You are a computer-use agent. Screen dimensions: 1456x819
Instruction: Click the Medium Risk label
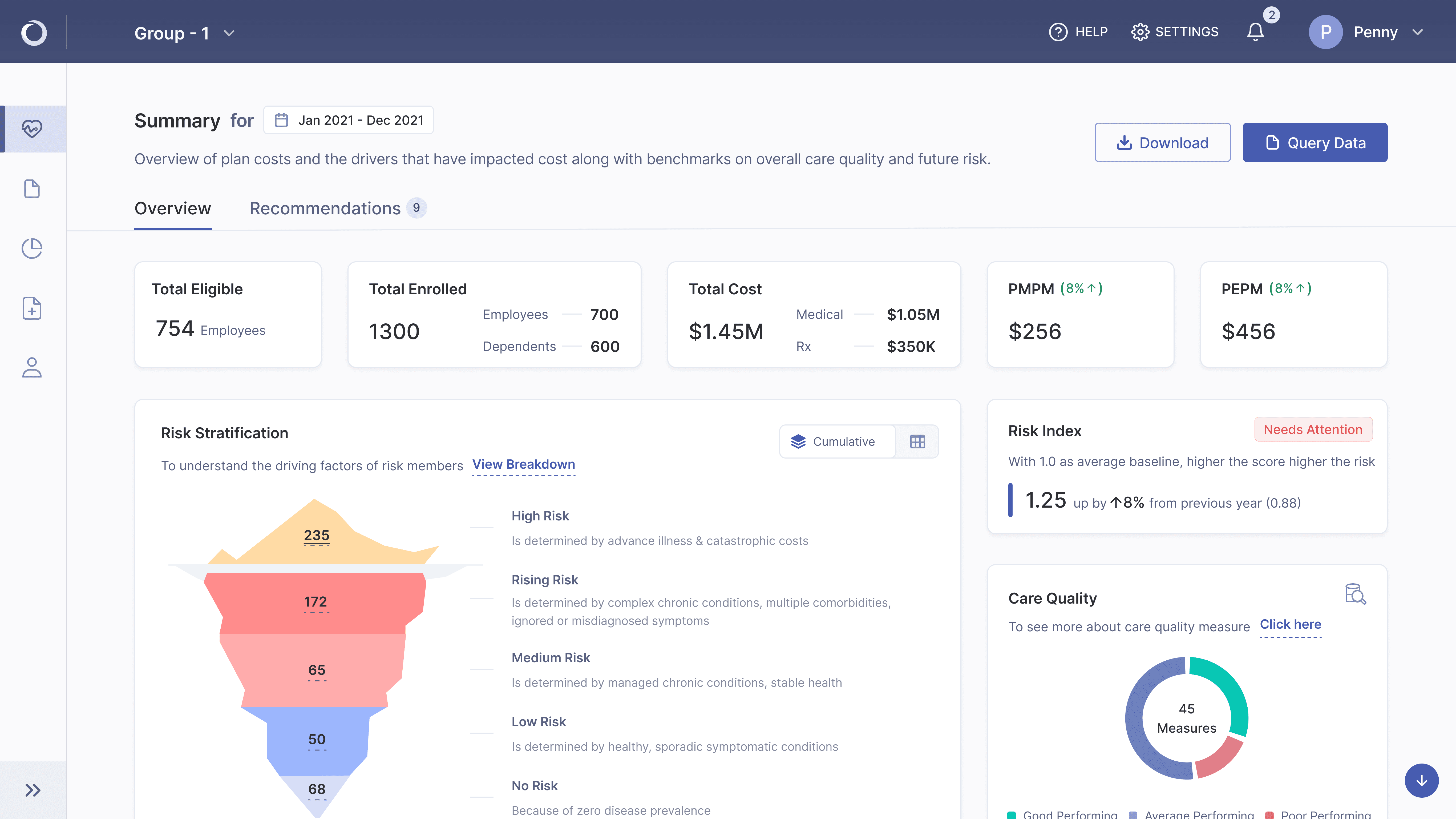pyautogui.click(x=551, y=658)
